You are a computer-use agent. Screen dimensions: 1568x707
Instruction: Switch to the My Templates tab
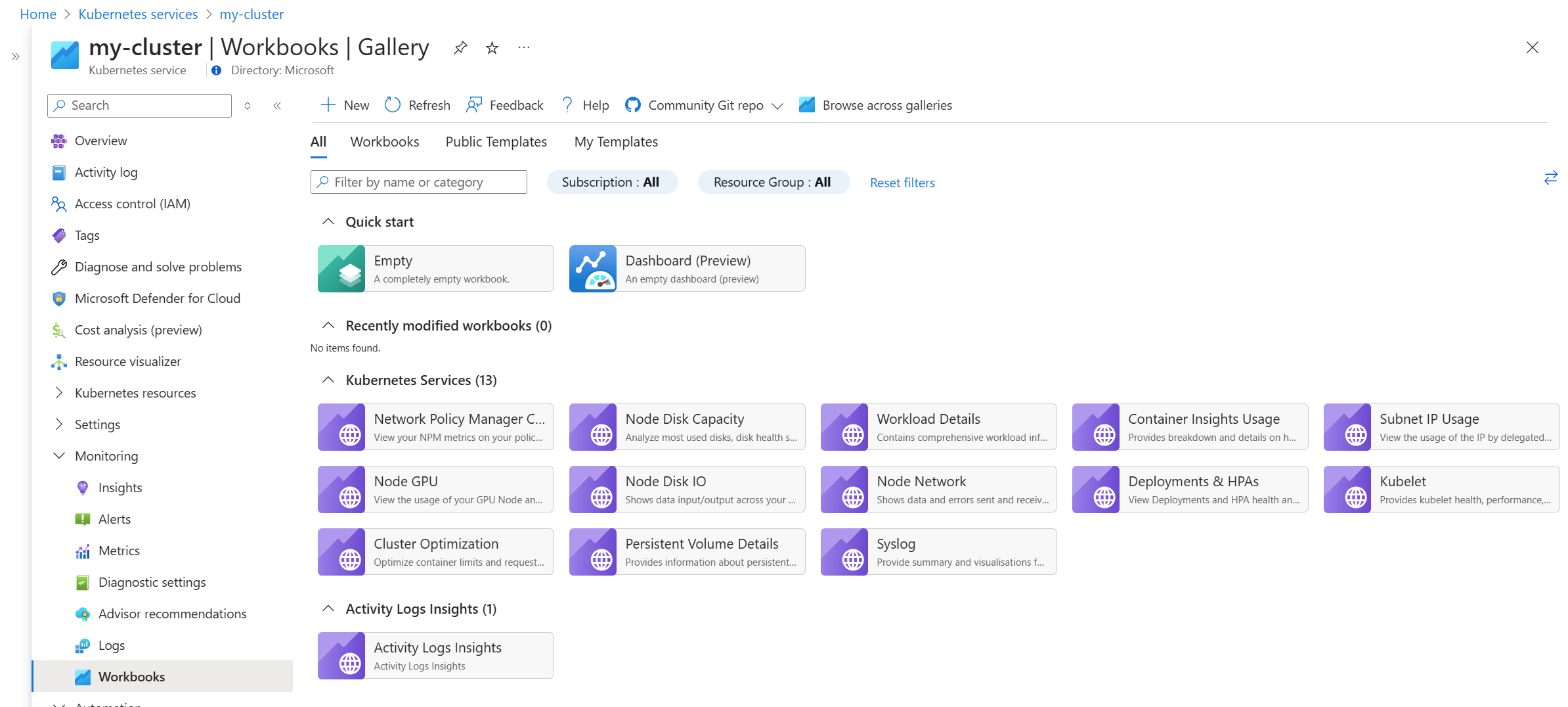tap(616, 142)
